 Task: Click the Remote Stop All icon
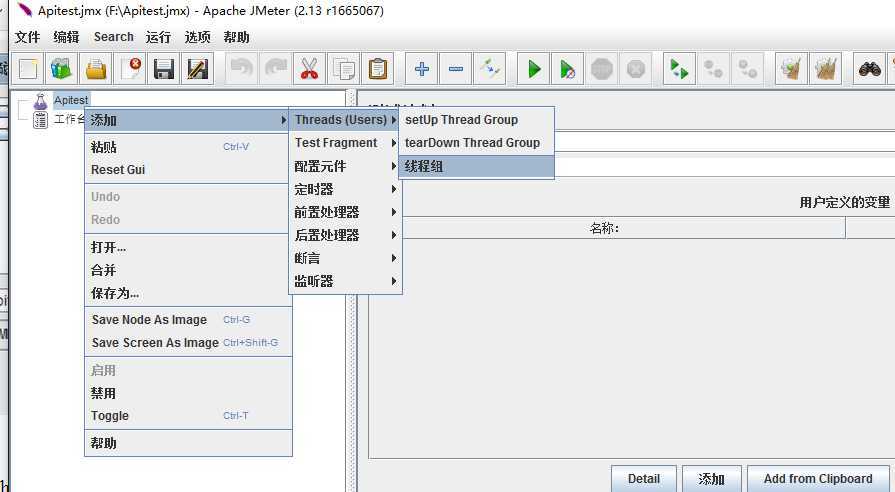coord(713,69)
